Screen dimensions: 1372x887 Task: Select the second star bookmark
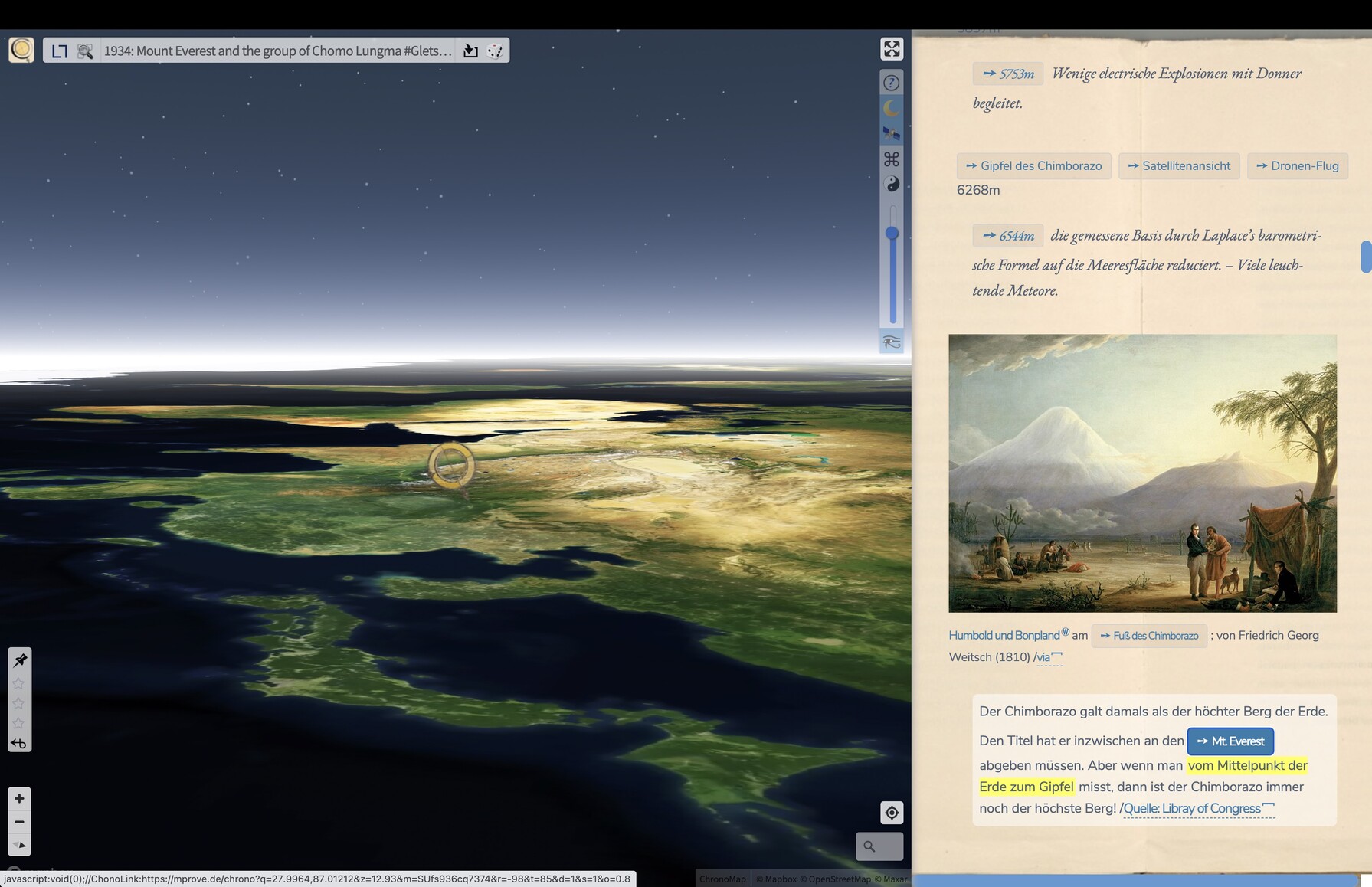[18, 703]
